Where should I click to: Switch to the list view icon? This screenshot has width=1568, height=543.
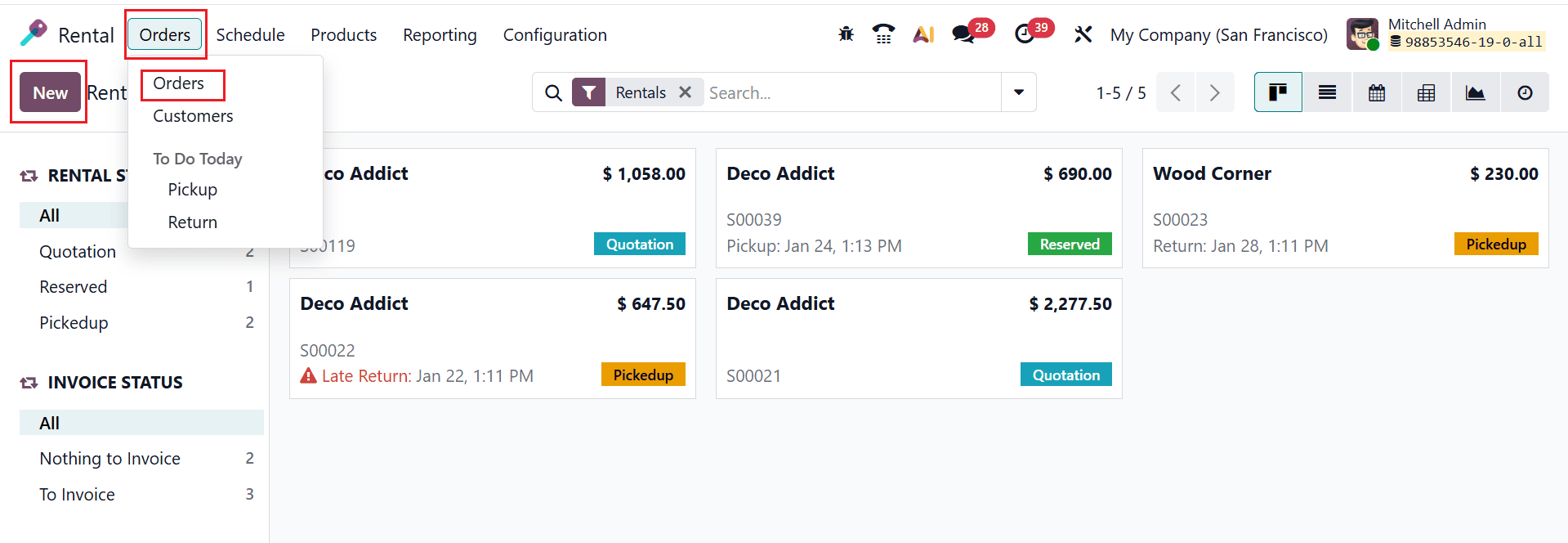click(x=1326, y=92)
